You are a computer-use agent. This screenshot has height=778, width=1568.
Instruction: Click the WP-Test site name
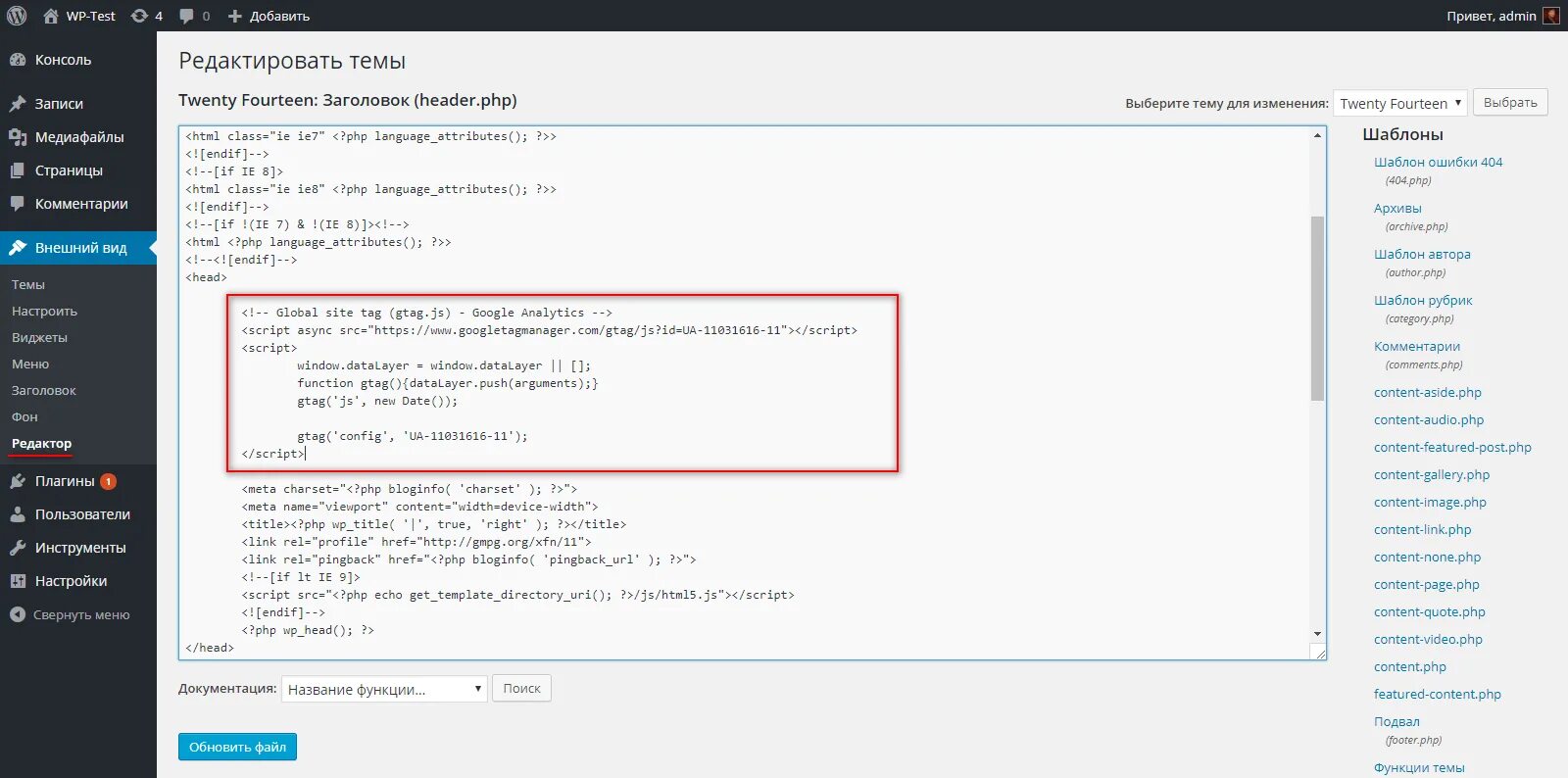pyautogui.click(x=91, y=16)
